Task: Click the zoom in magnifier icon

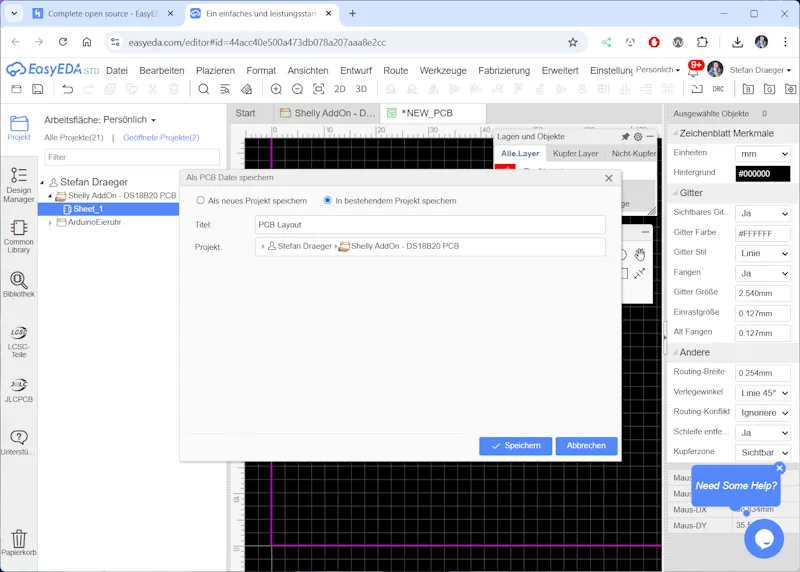Action: pos(276,89)
